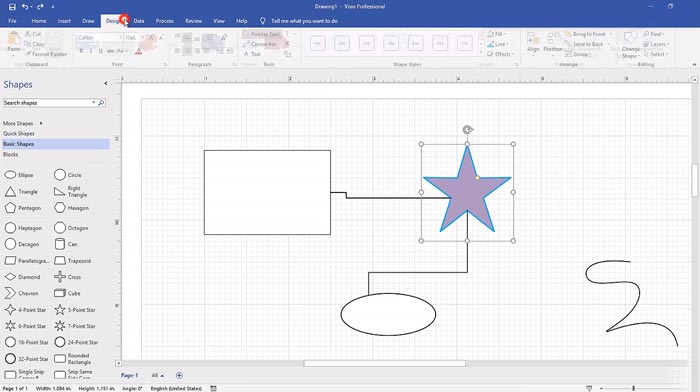Image resolution: width=700 pixels, height=392 pixels.
Task: Select the Diamond shape in stencil
Action: click(x=22, y=277)
